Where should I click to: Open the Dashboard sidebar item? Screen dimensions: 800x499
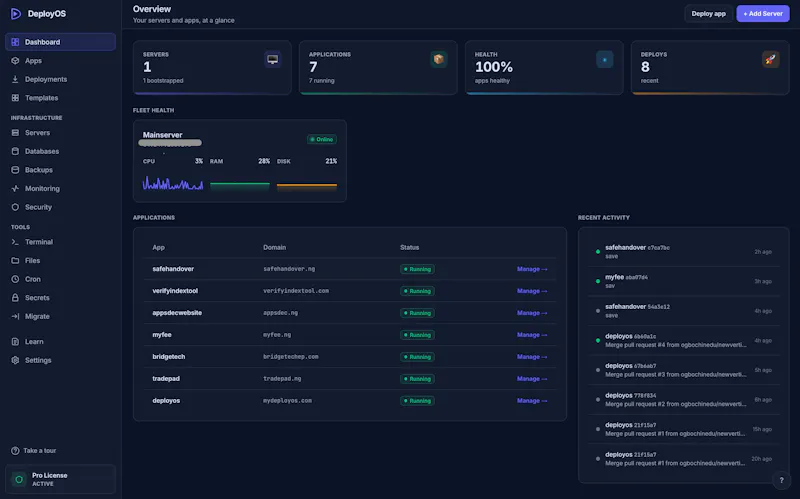coord(60,42)
